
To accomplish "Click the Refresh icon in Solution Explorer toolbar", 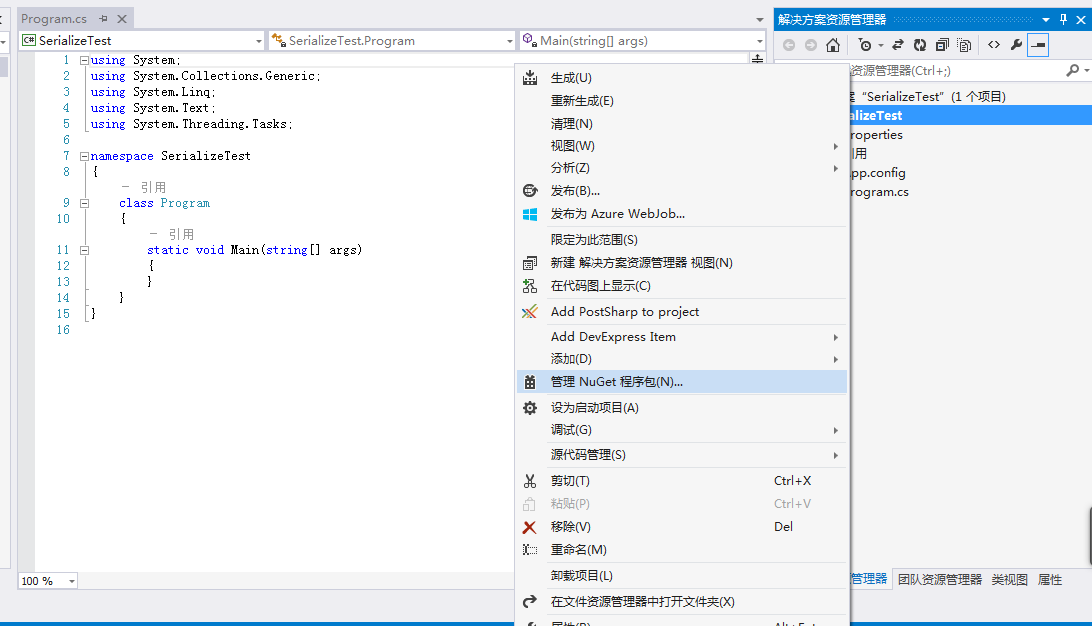I will pos(920,45).
